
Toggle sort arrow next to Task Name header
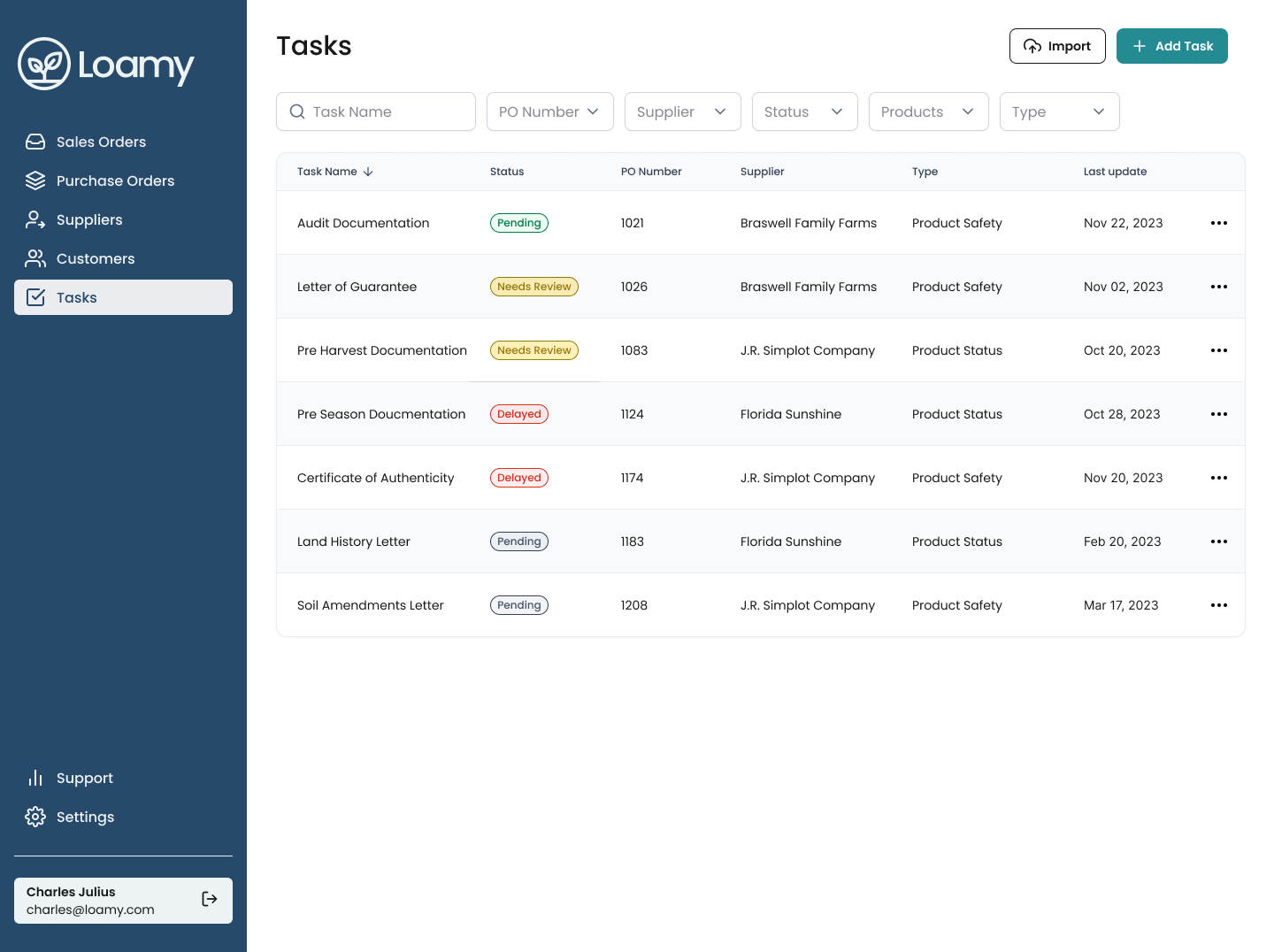[368, 172]
